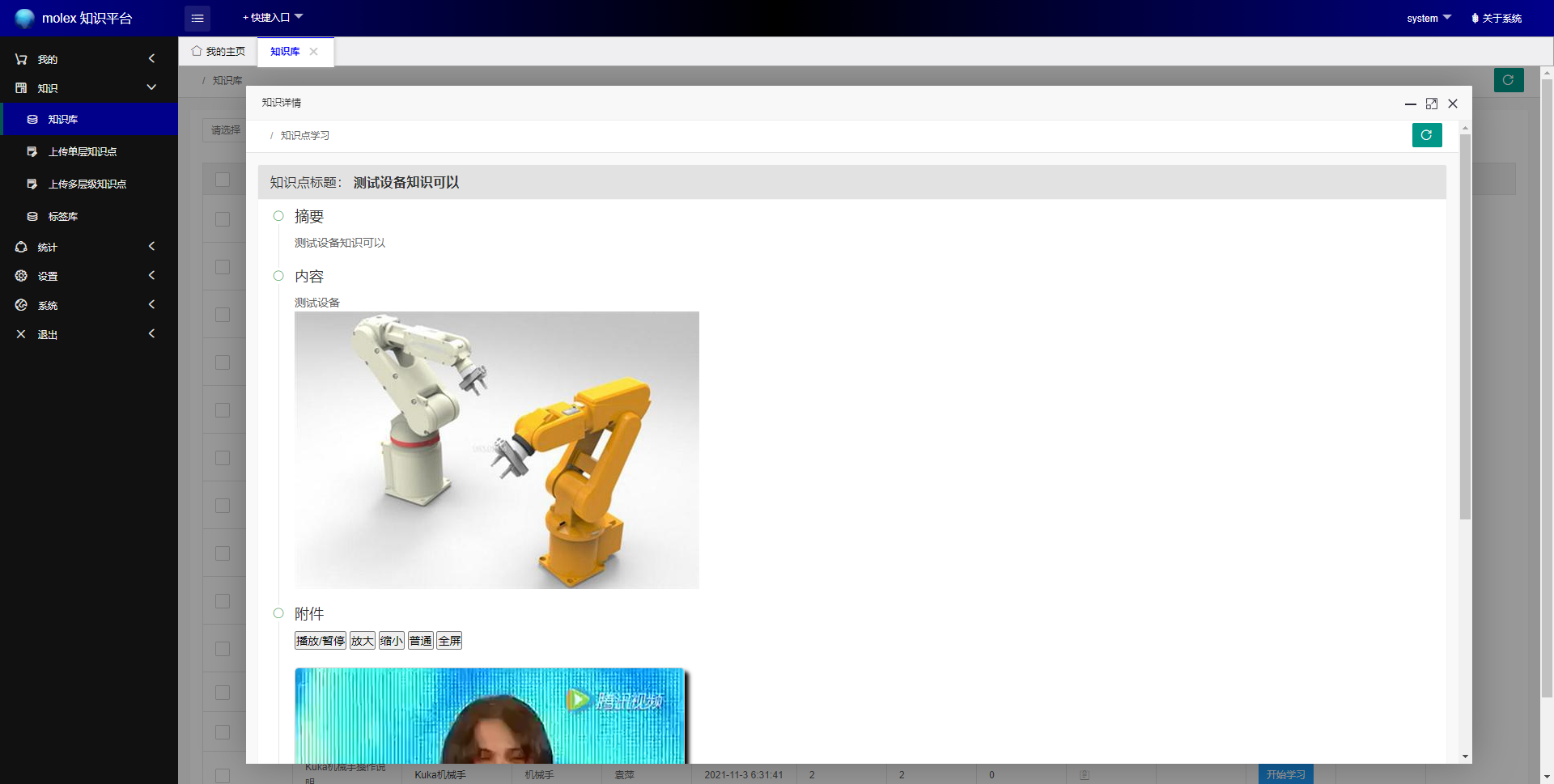This screenshot has width=1554, height=784.
Task: Click the home icon on 我的主页 tab
Action: click(197, 51)
